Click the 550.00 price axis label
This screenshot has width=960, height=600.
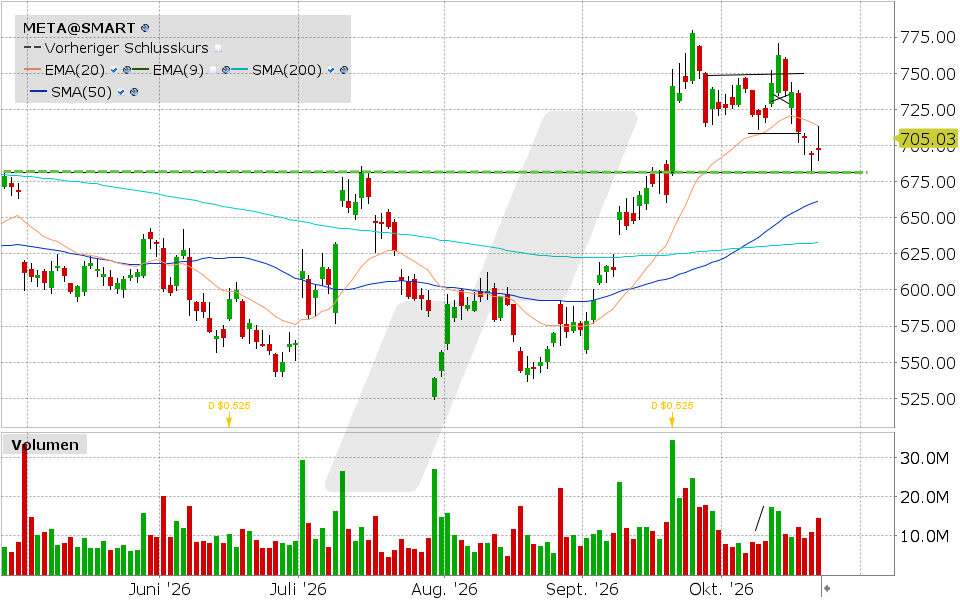tap(928, 363)
